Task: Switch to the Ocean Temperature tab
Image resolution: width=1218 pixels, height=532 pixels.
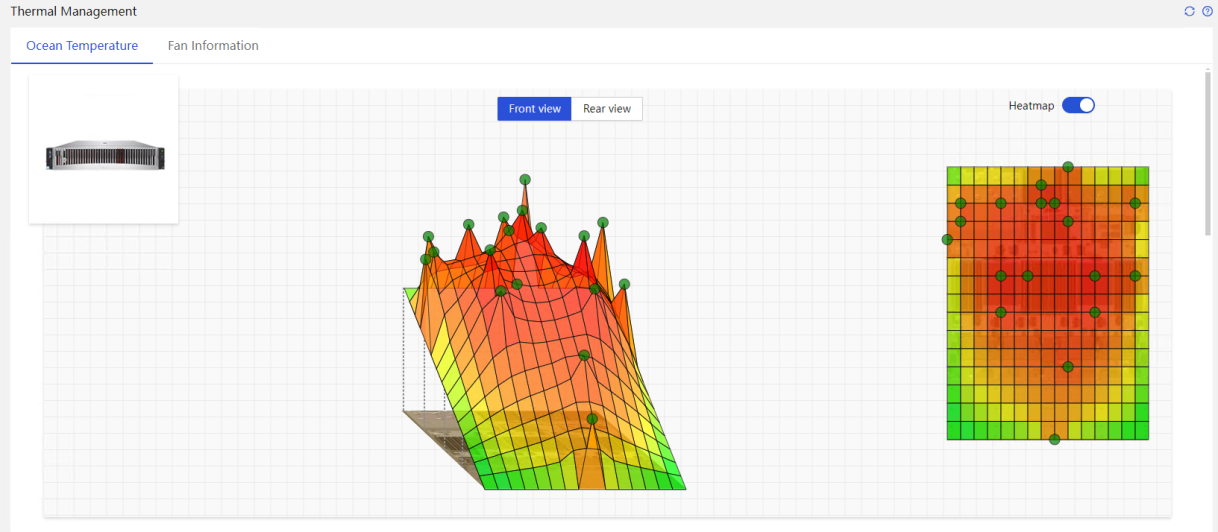Action: [82, 46]
